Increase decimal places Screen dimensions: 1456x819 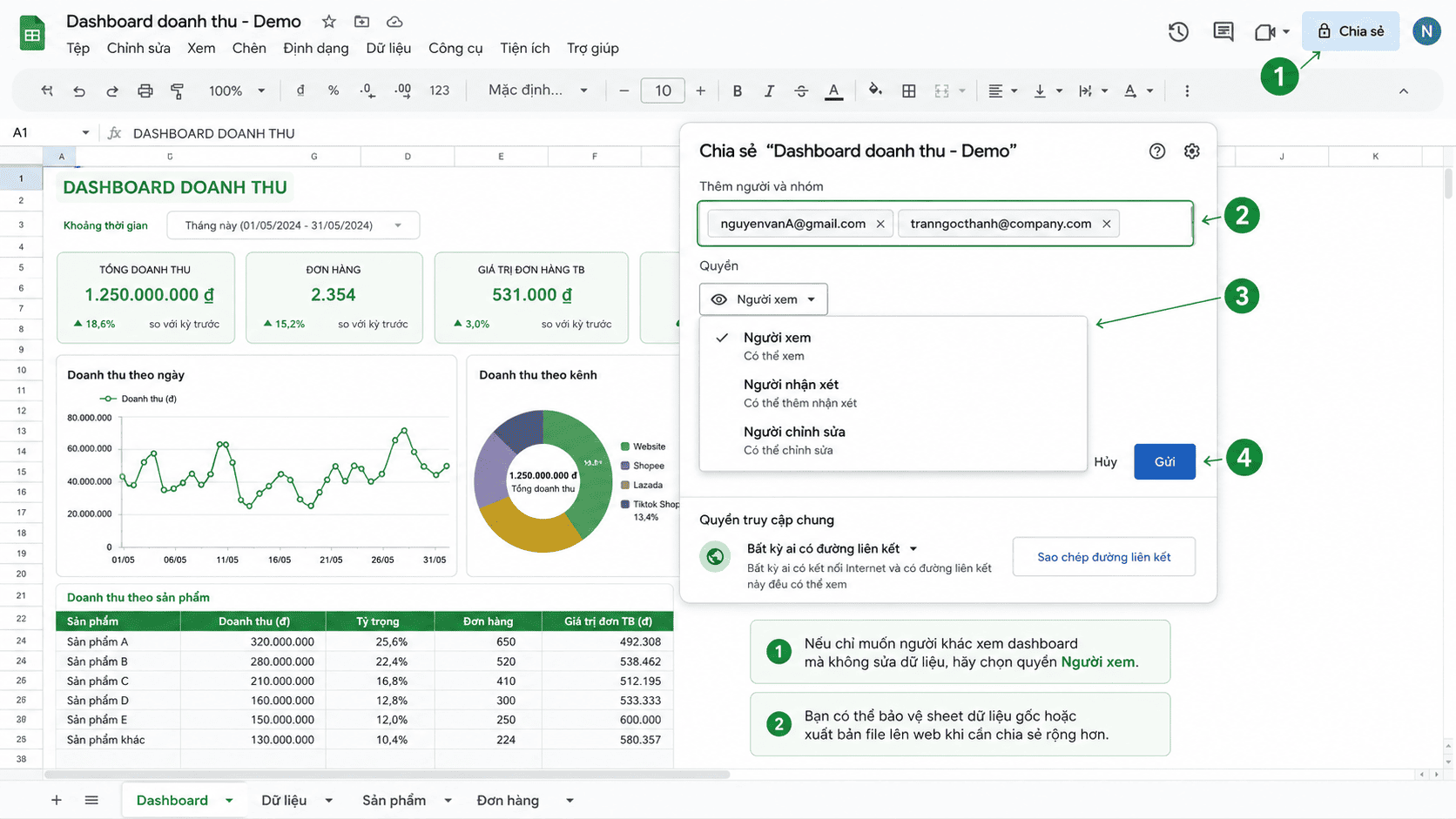coord(402,91)
